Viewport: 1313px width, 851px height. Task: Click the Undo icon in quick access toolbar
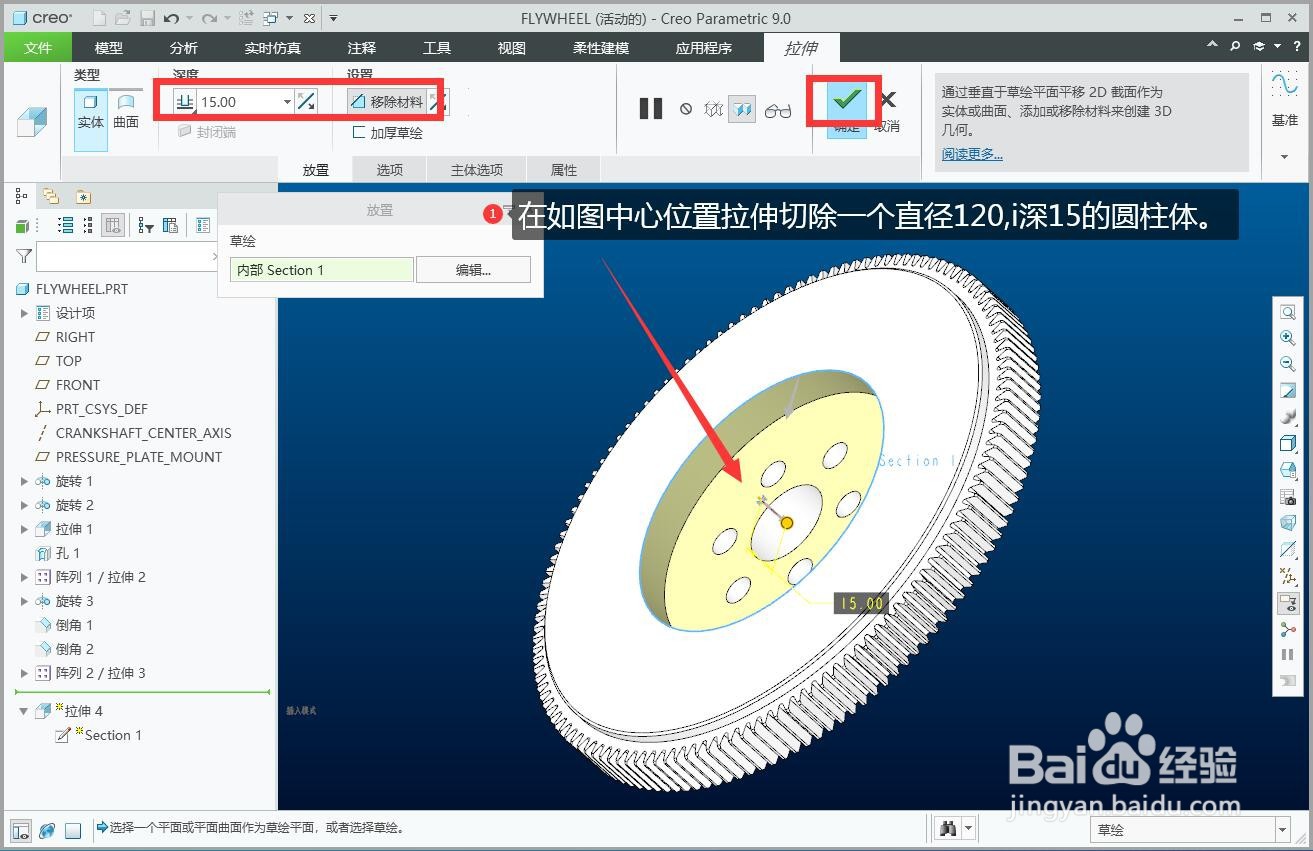click(x=171, y=18)
